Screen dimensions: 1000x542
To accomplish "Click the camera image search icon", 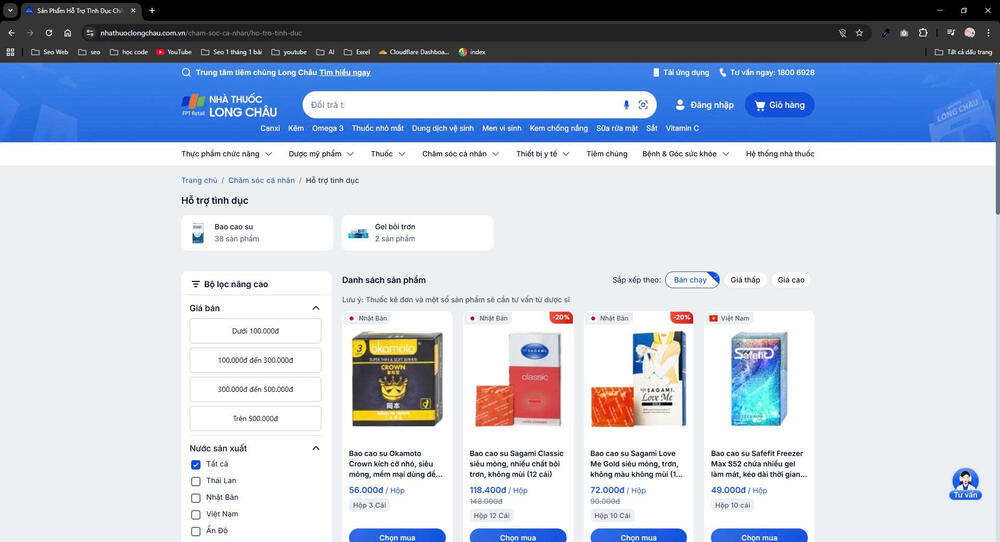I will coord(643,105).
